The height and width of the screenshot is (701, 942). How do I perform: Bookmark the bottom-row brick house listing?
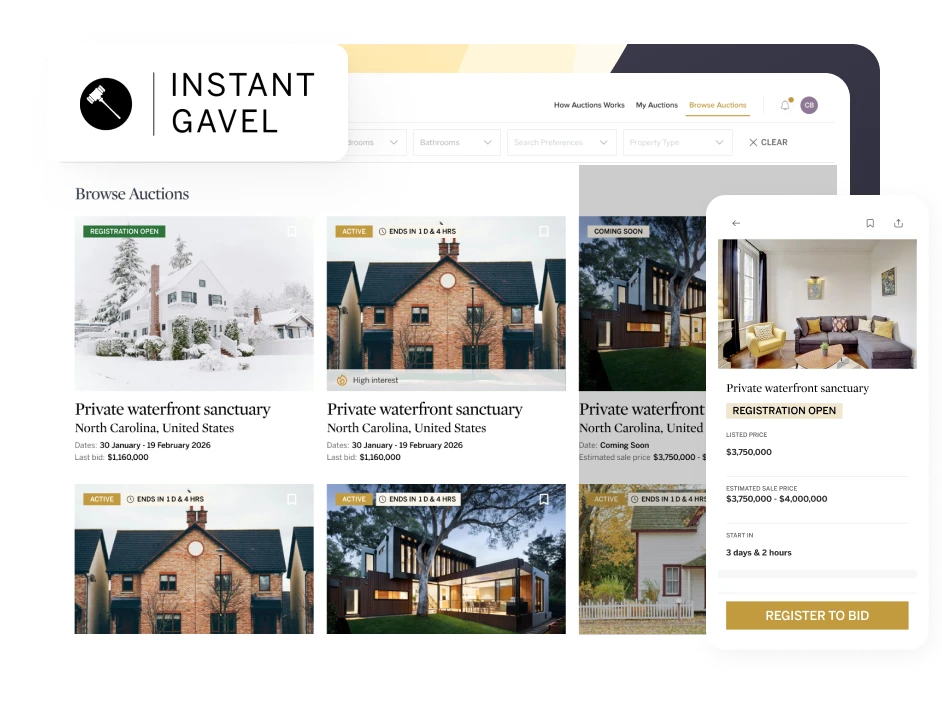pyautogui.click(x=291, y=499)
